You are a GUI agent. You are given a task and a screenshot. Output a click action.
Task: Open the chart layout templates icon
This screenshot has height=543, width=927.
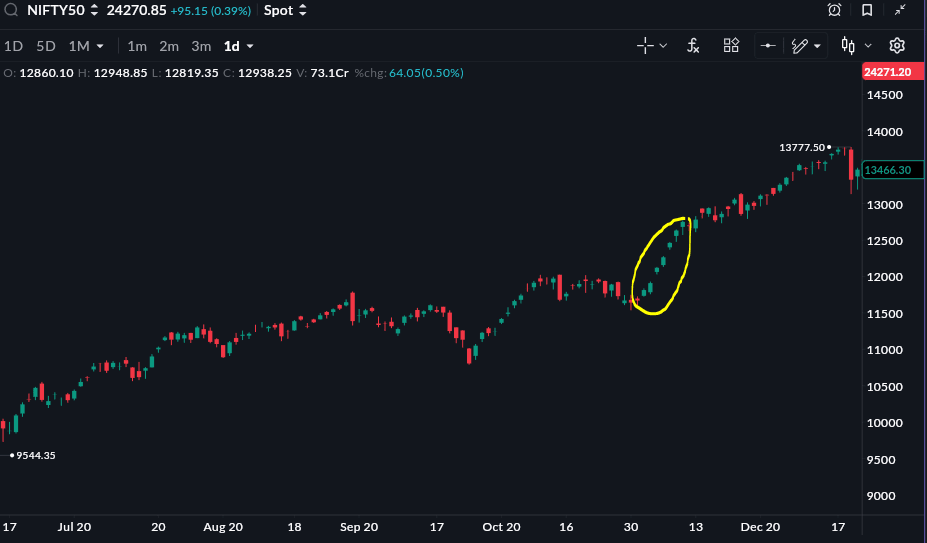[x=731, y=46]
